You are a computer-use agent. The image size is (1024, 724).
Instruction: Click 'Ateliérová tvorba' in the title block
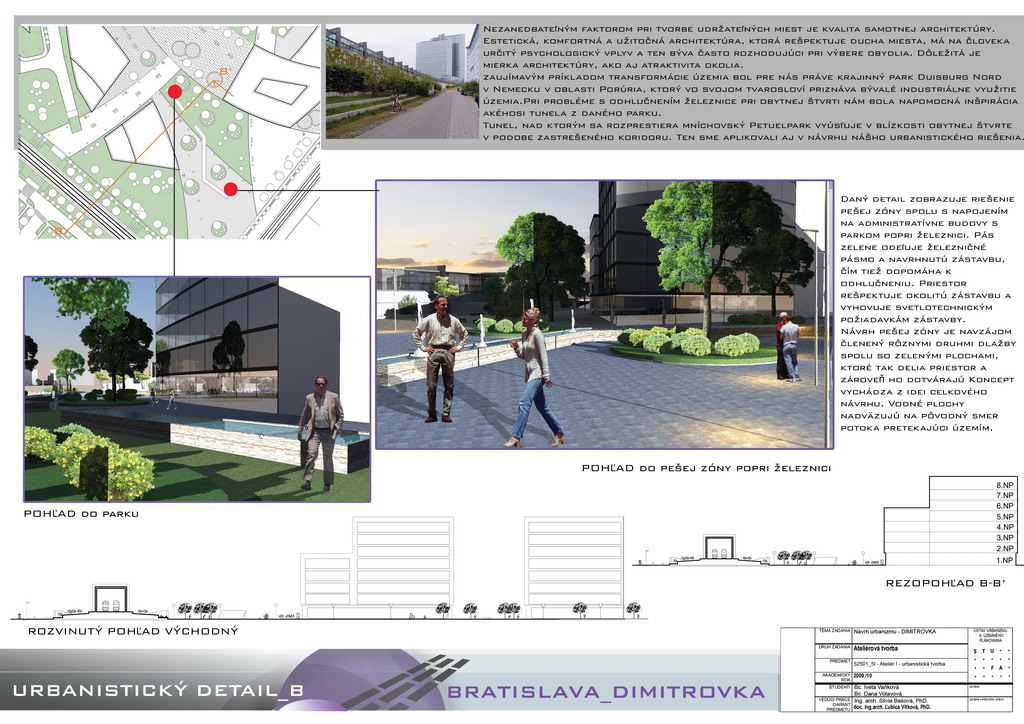(876, 648)
